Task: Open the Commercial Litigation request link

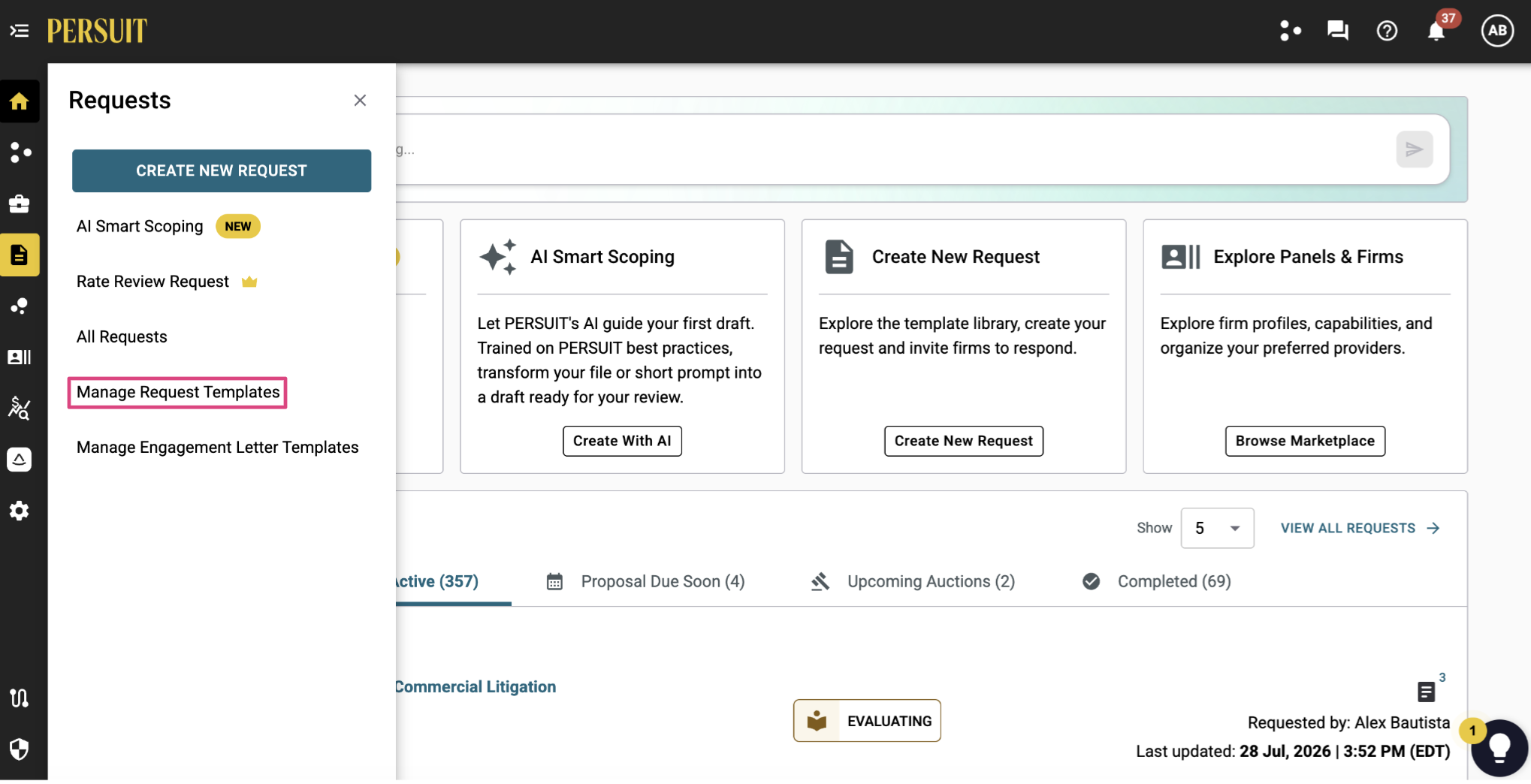Action: pos(476,686)
